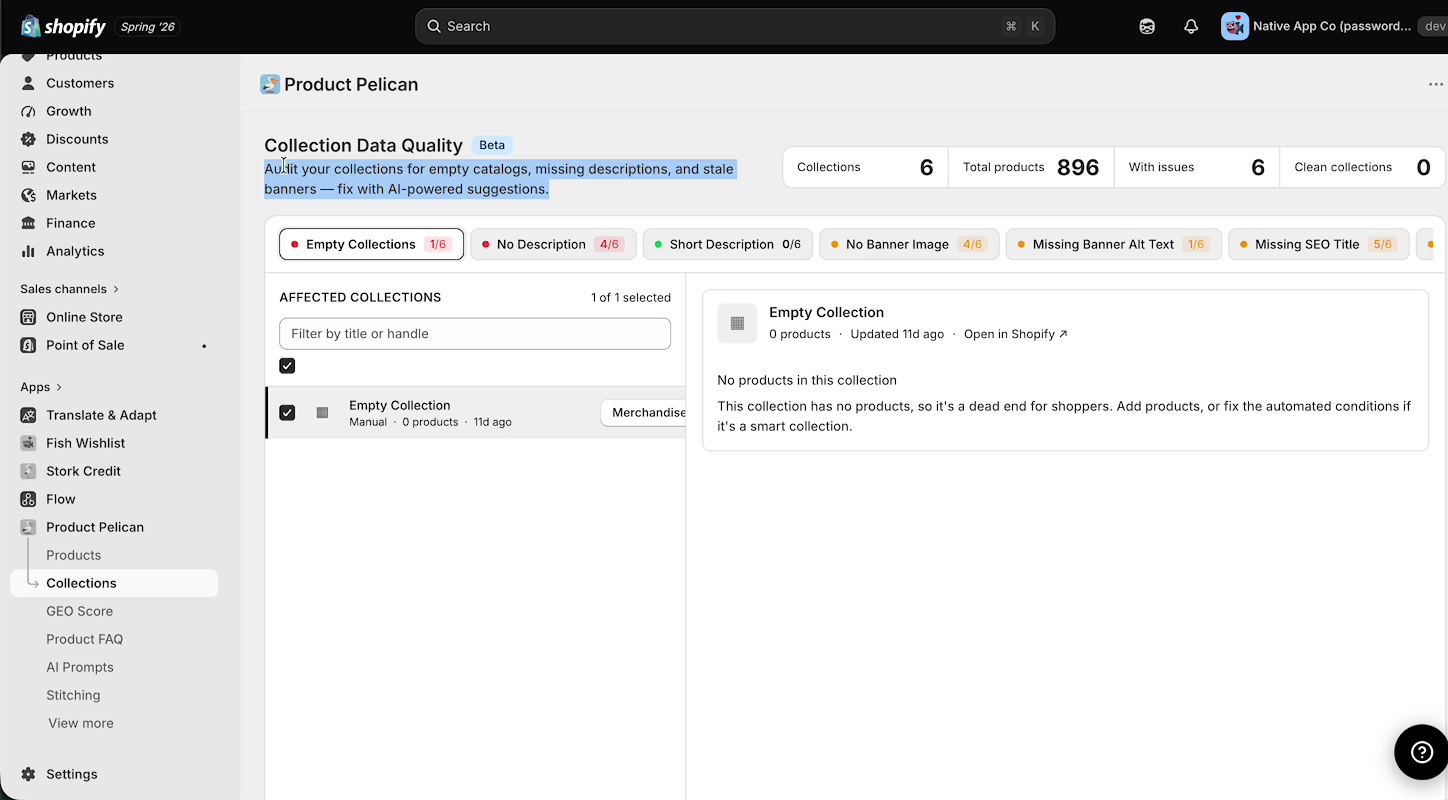Click the Customers sidebar link
1448x800 pixels.
(x=80, y=83)
